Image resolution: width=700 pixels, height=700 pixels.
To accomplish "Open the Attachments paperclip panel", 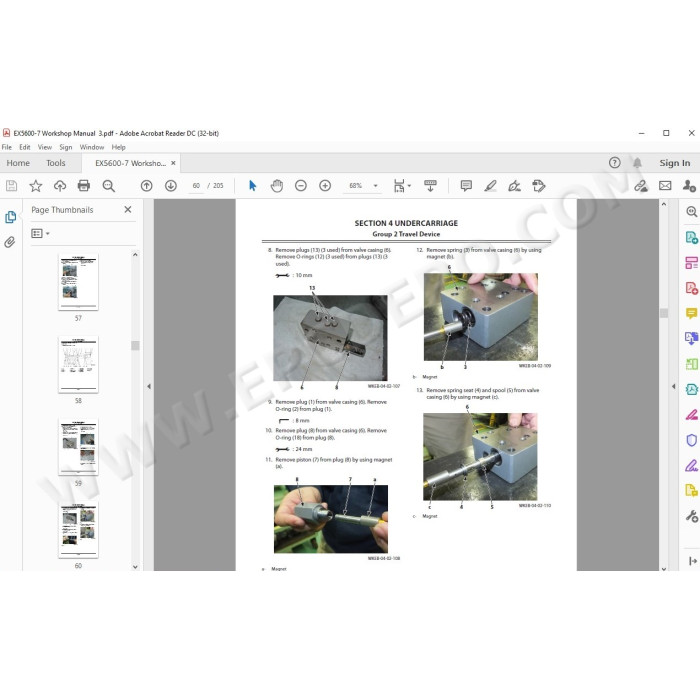I will 10,242.
